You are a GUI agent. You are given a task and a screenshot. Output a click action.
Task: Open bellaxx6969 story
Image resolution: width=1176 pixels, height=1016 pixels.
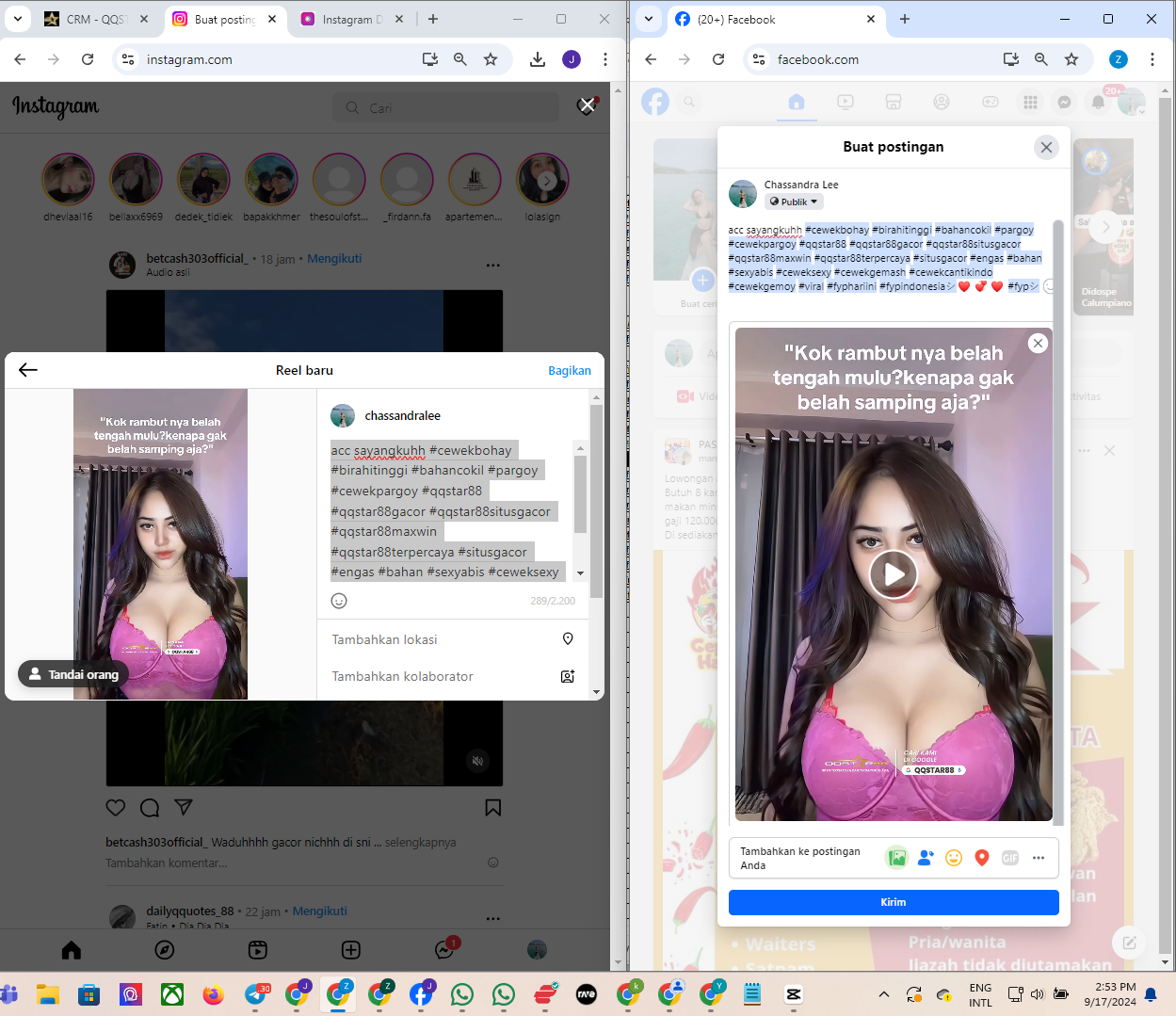pos(136,180)
